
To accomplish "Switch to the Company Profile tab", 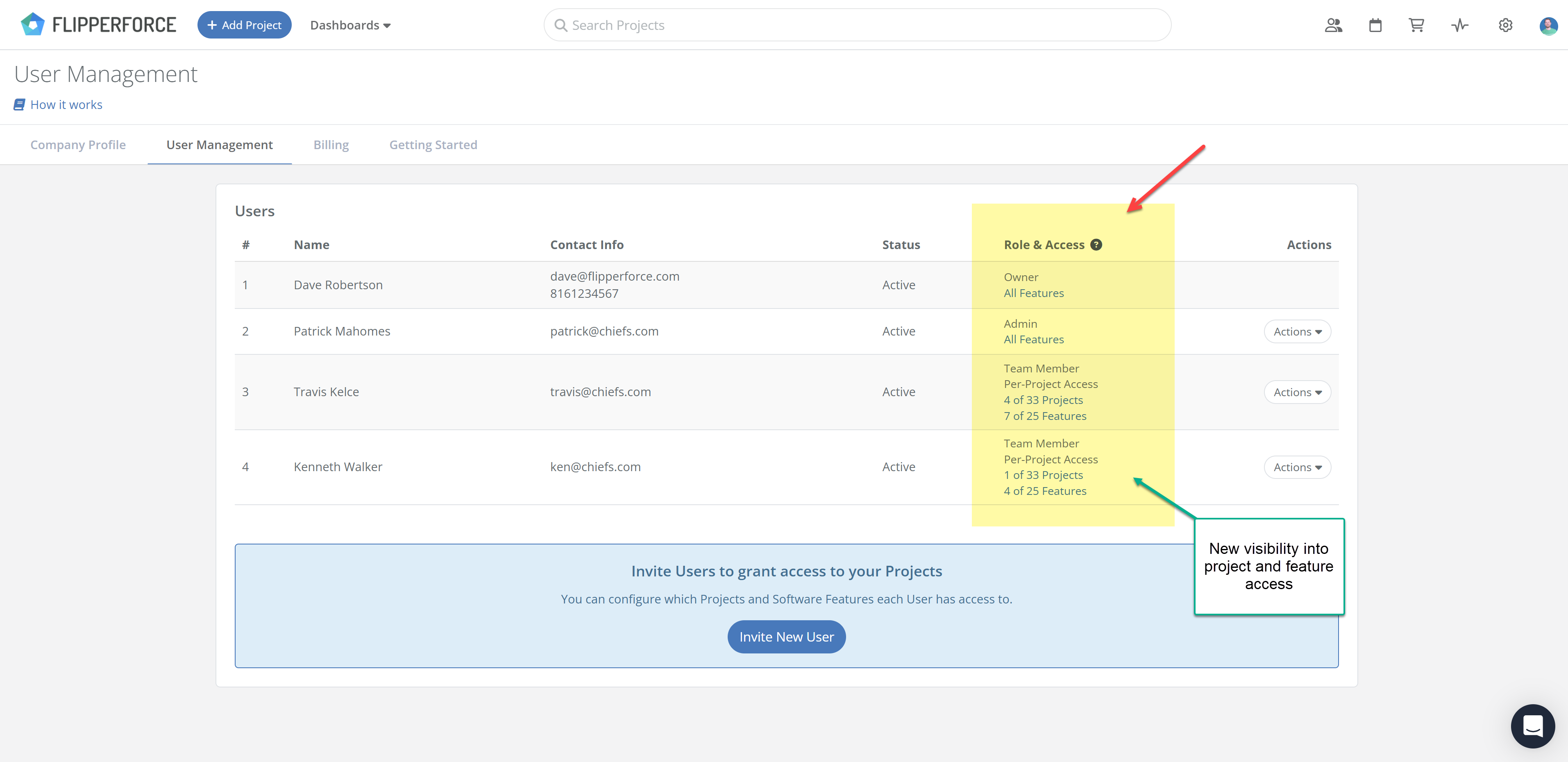I will (x=78, y=145).
